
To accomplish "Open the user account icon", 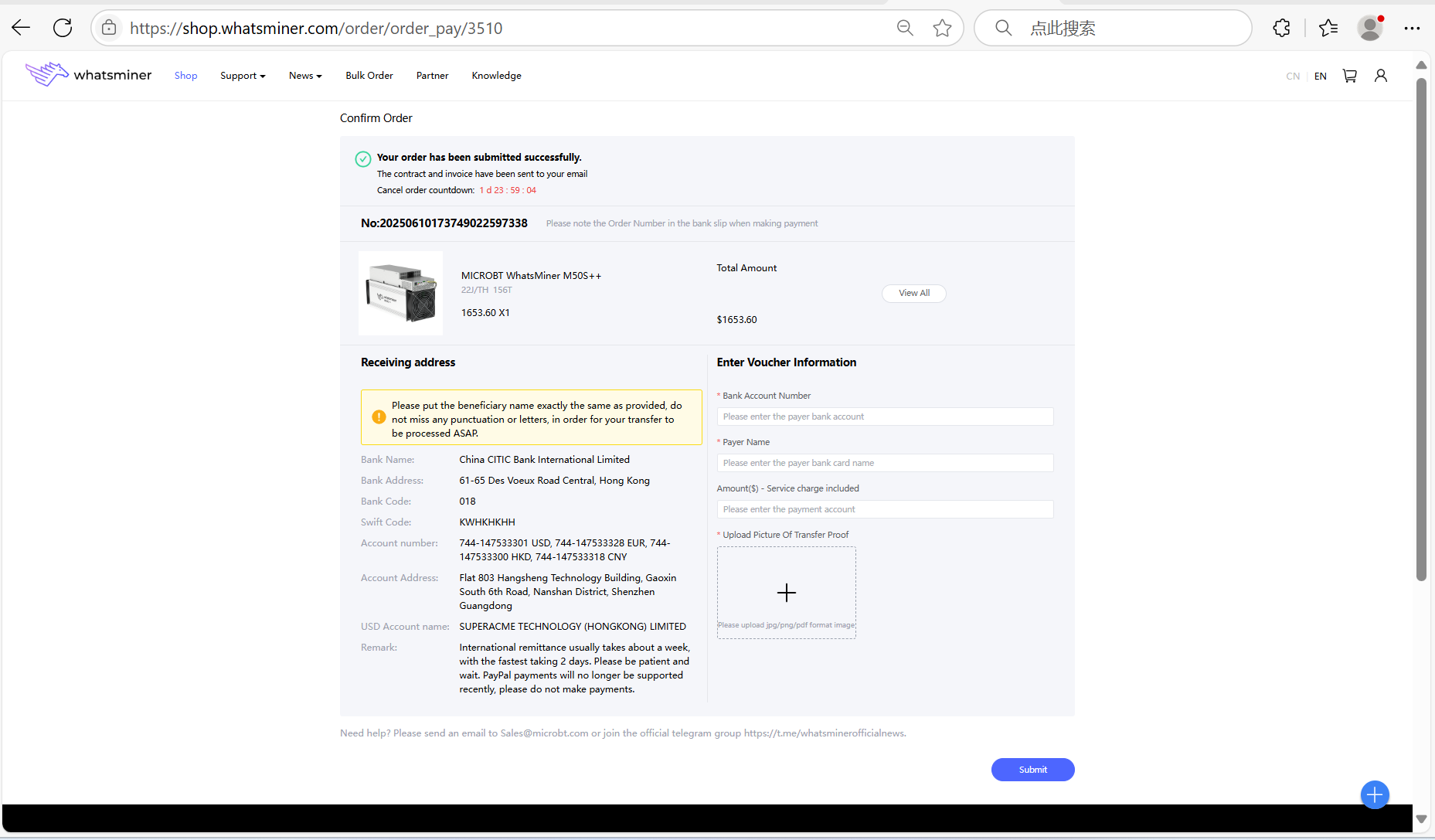I will point(1381,76).
